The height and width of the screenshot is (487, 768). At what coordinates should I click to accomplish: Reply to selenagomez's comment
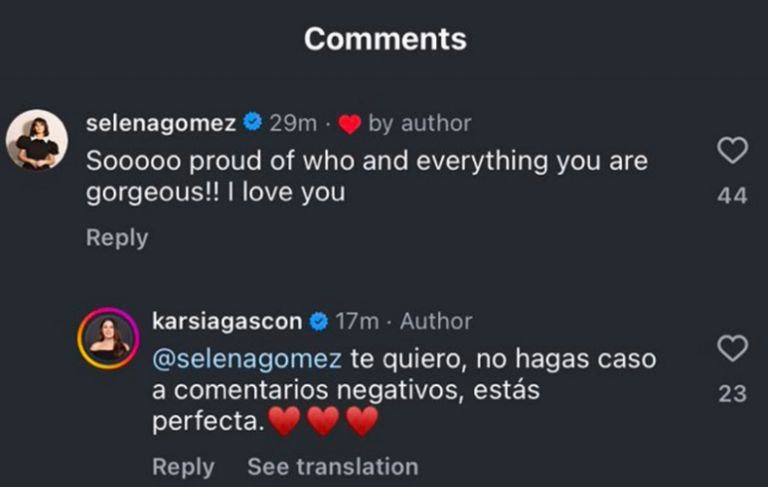click(x=116, y=238)
